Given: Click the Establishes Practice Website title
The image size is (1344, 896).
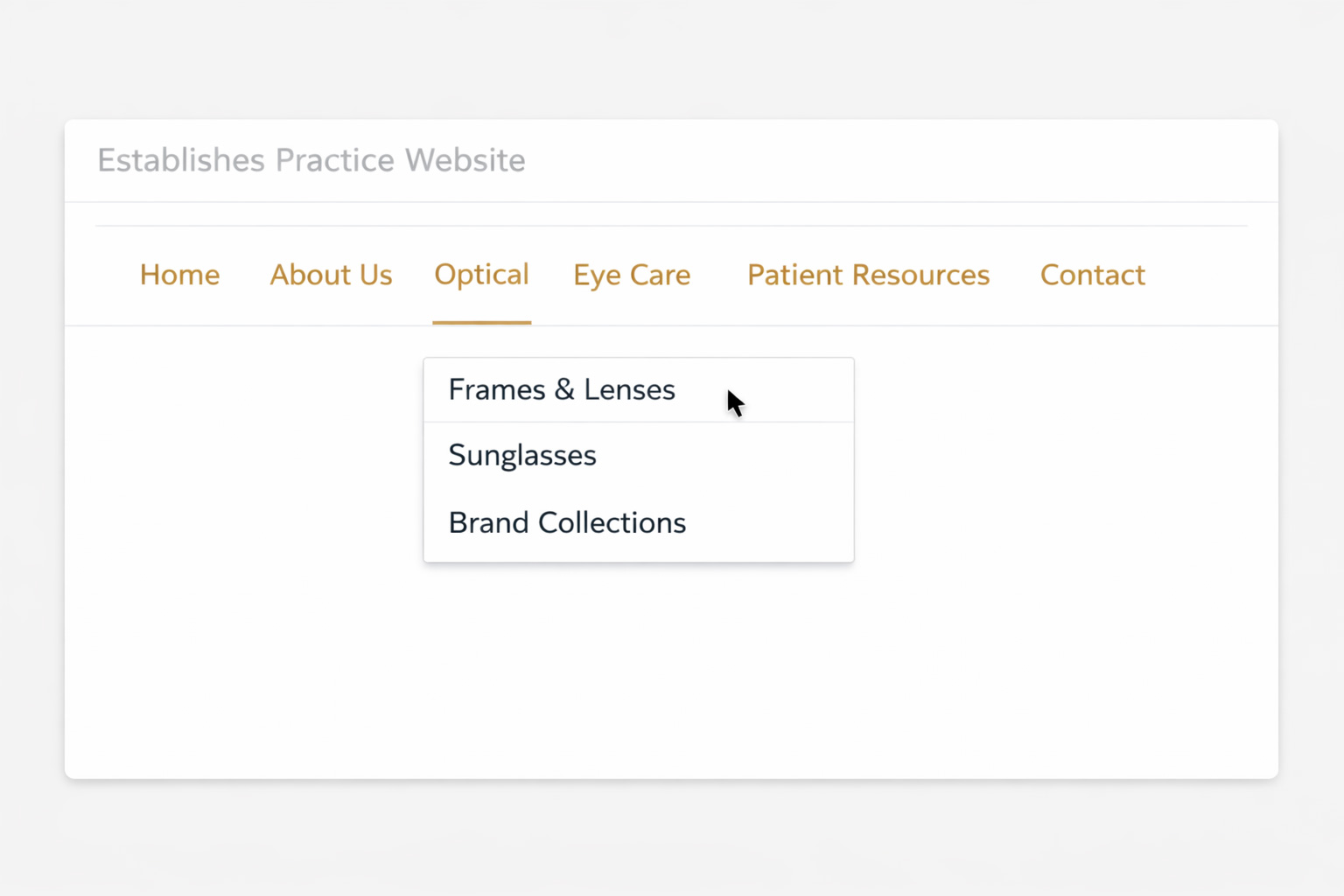Looking at the screenshot, I should 311,160.
